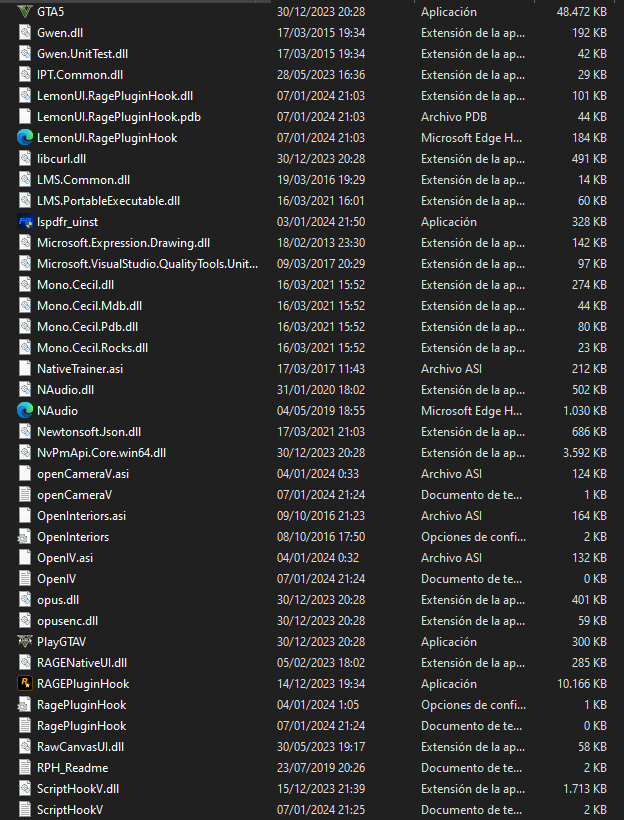
Task: Click the Edge icon beside LemonUI.RagePluginHook
Action: 25,138
